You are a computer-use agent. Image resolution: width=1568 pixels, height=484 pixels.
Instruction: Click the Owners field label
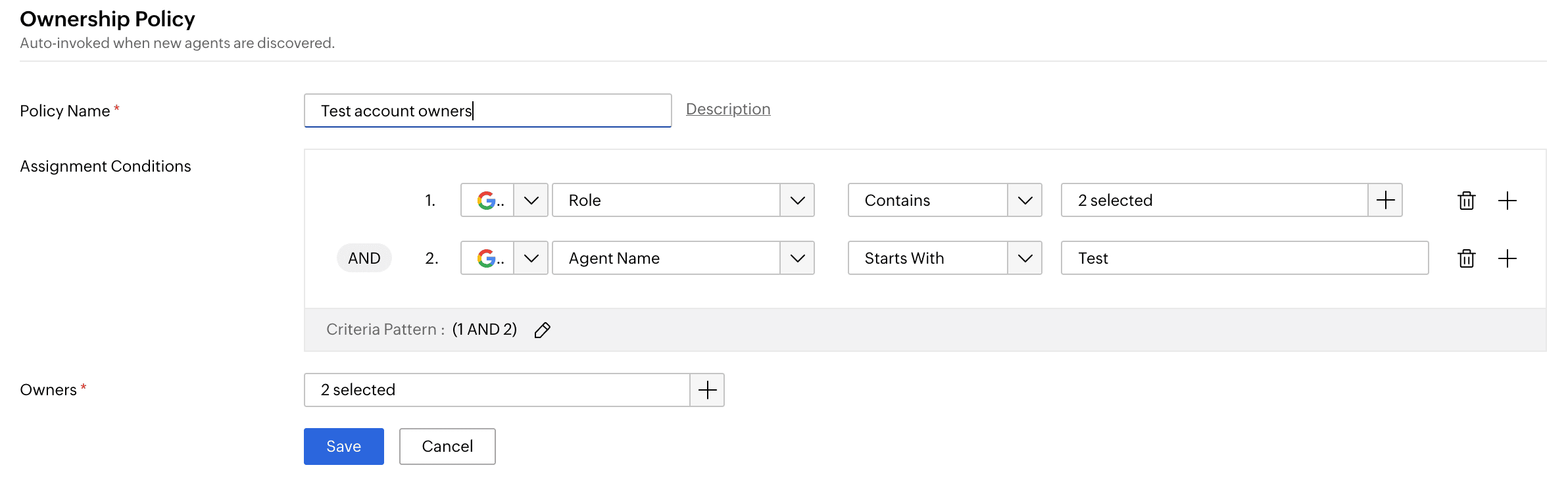pos(48,390)
